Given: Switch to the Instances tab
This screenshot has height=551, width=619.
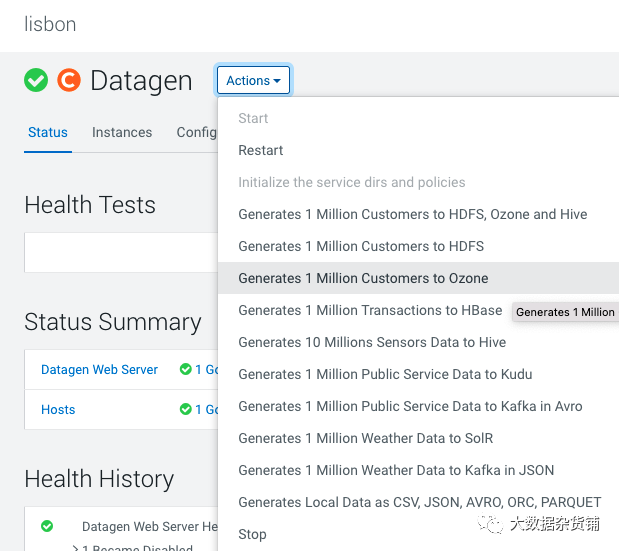Looking at the screenshot, I should tap(122, 132).
